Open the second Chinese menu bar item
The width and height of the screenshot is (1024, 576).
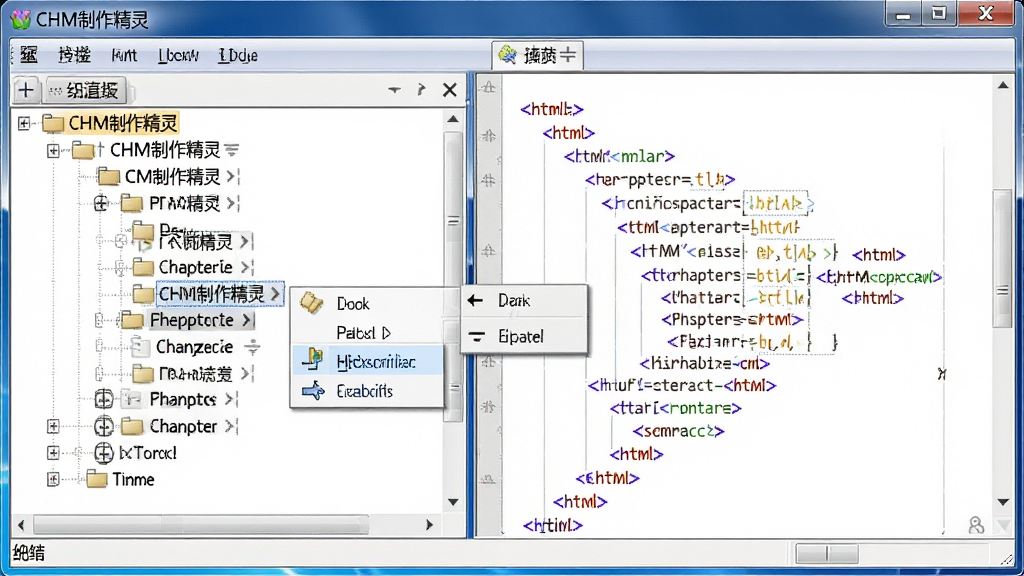(x=74, y=55)
